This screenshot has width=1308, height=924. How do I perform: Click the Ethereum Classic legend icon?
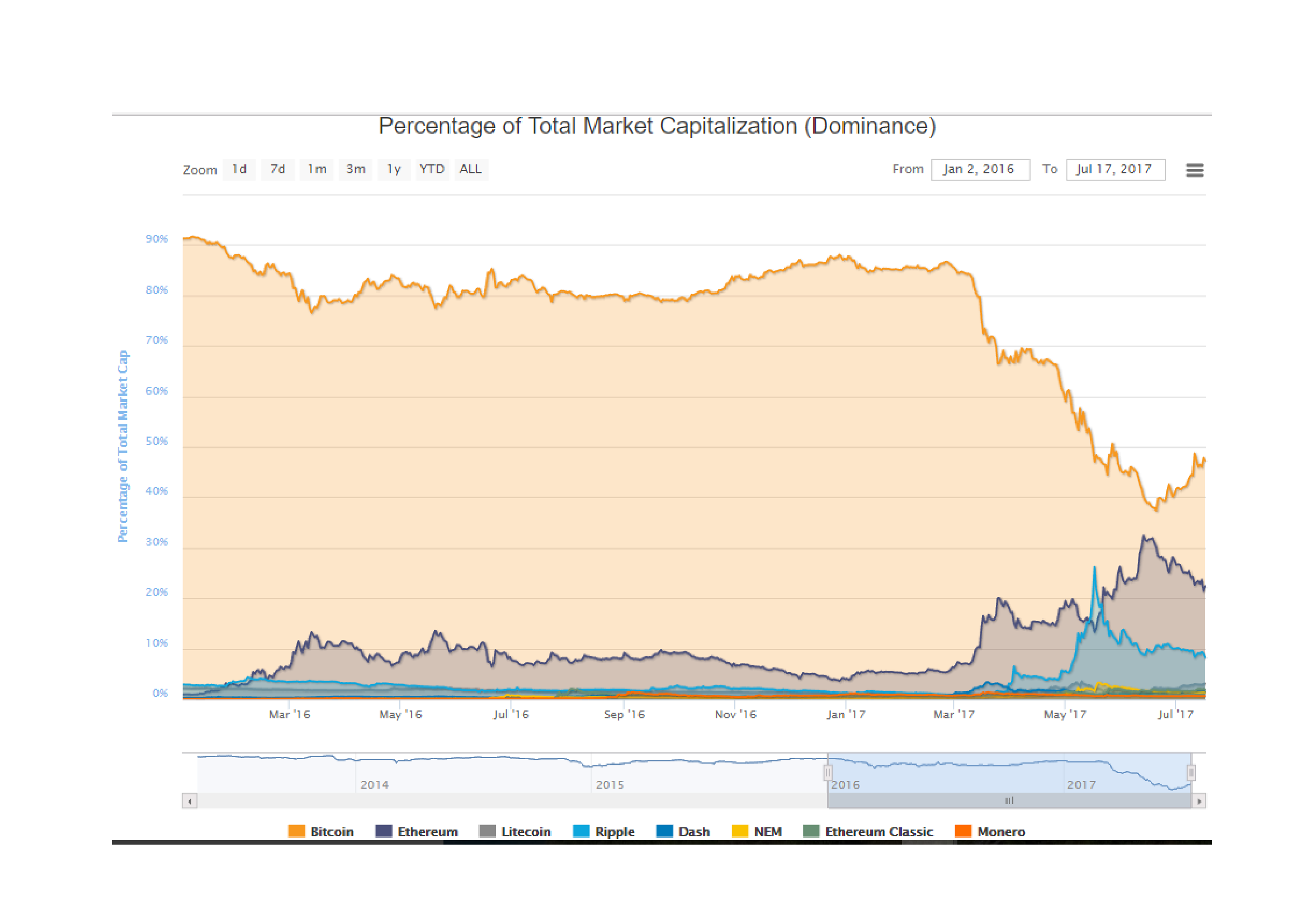pyautogui.click(x=811, y=831)
